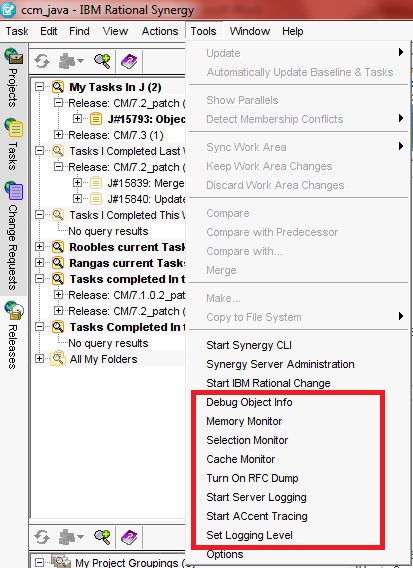
Task: Choose Turn On RFC Dump entry
Action: click(x=252, y=478)
